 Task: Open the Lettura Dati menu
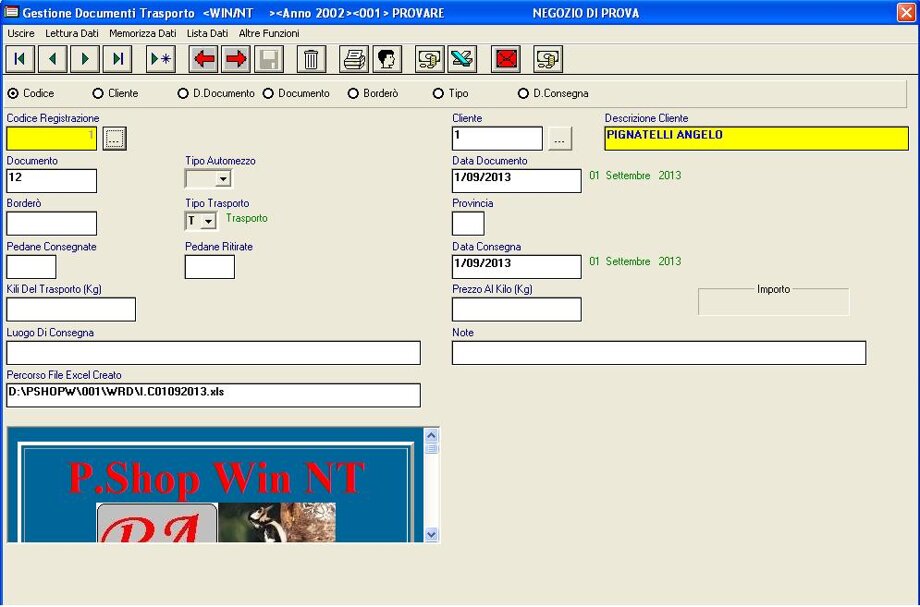[x=72, y=33]
